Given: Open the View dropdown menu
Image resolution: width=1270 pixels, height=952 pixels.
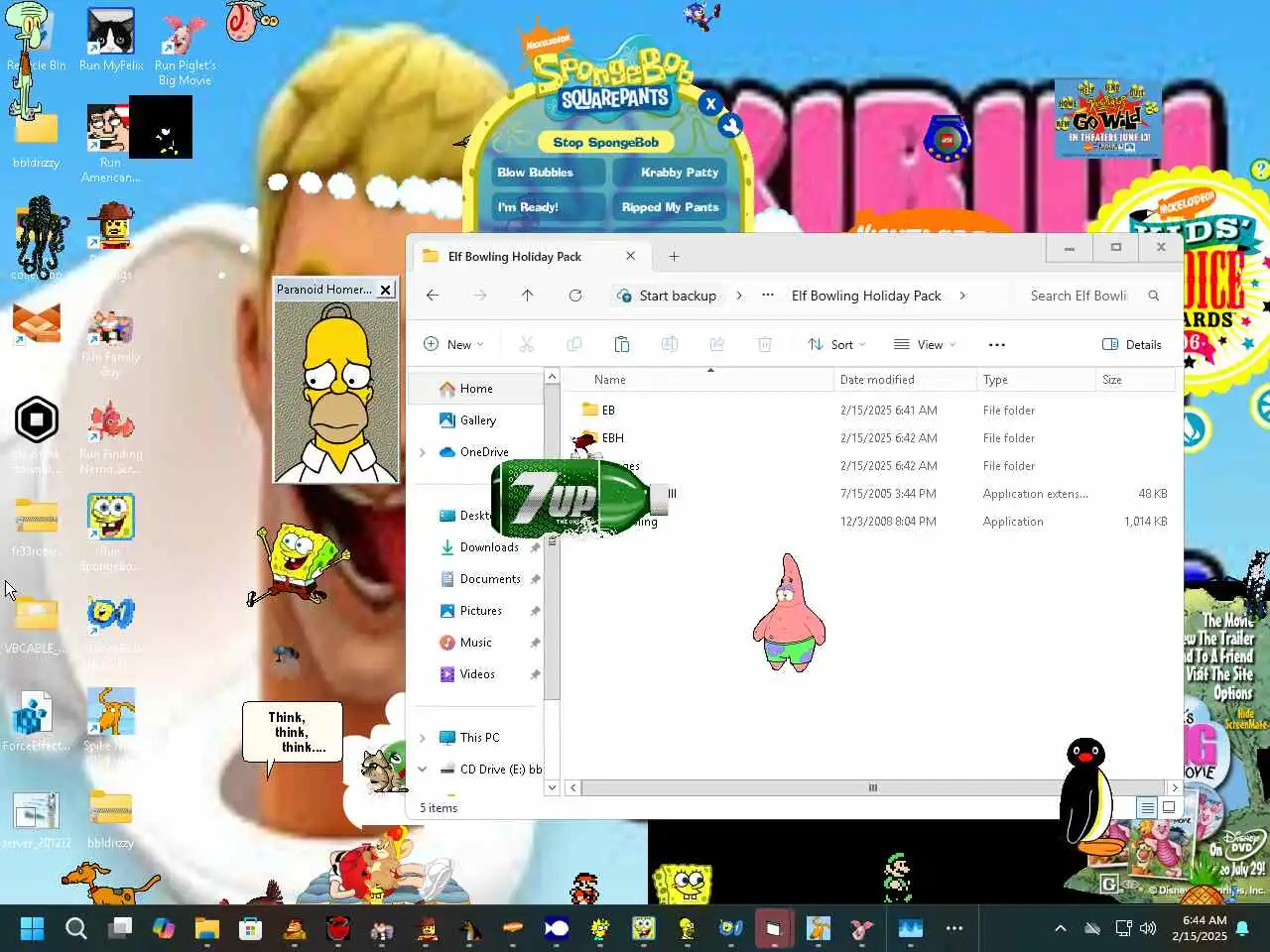Looking at the screenshot, I should click(925, 344).
